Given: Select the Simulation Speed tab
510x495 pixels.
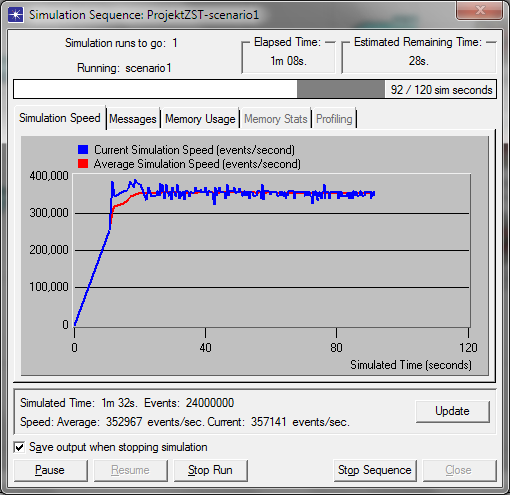Looking at the screenshot, I should (x=60, y=118).
